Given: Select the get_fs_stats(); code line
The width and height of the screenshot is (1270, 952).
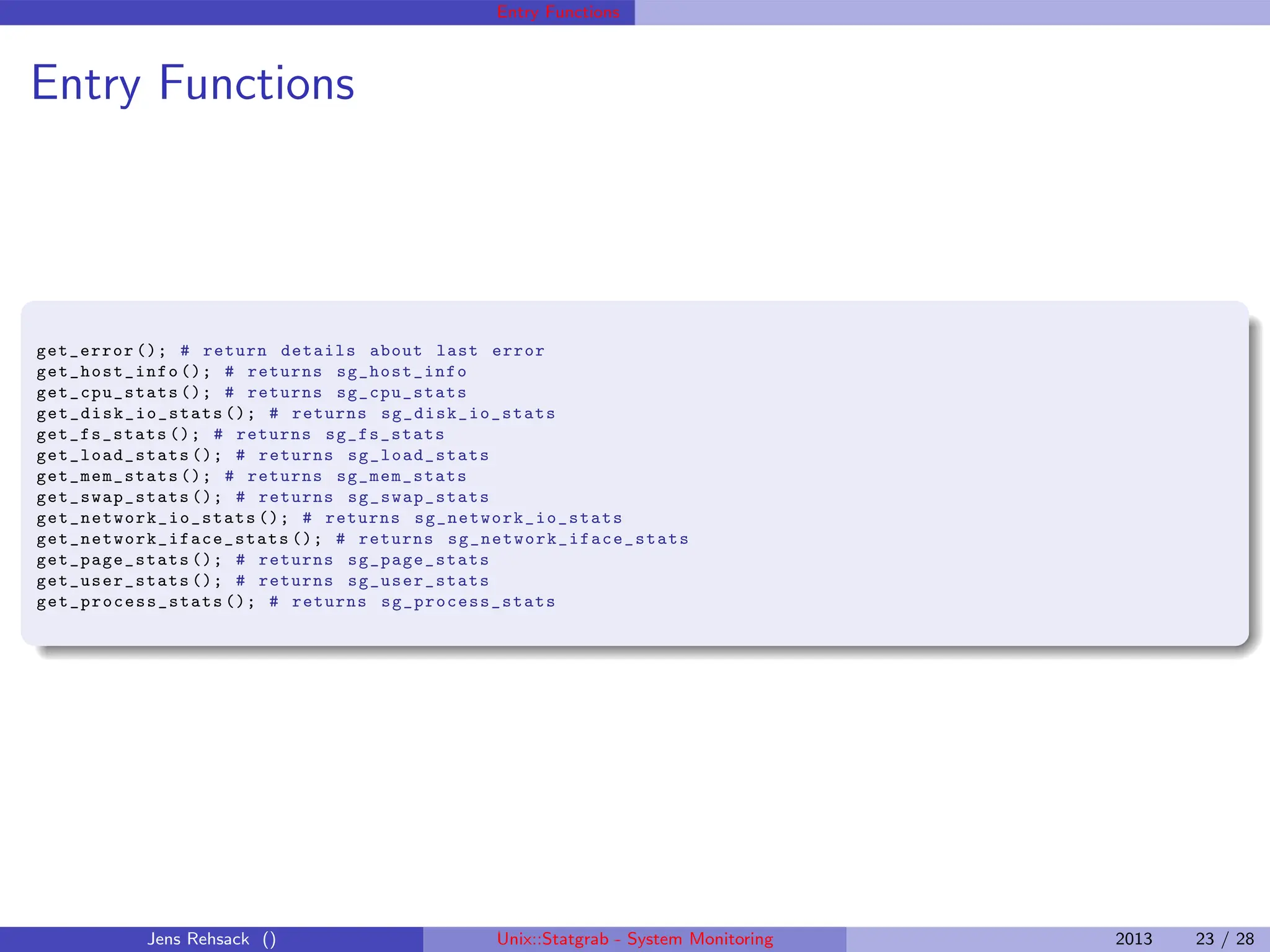Looking at the screenshot, I should [x=240, y=435].
